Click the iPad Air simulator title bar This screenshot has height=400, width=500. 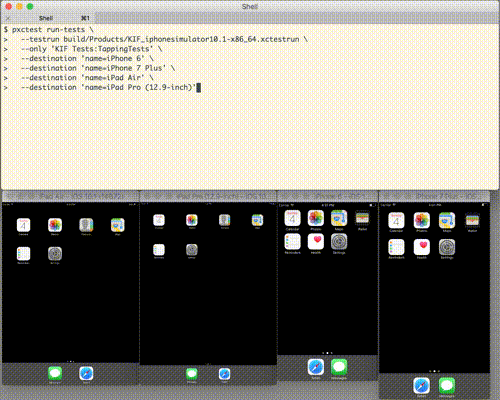tap(70, 196)
